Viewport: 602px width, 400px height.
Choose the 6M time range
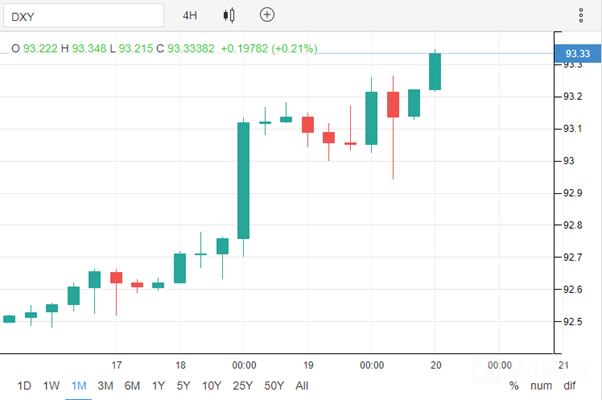coord(132,386)
